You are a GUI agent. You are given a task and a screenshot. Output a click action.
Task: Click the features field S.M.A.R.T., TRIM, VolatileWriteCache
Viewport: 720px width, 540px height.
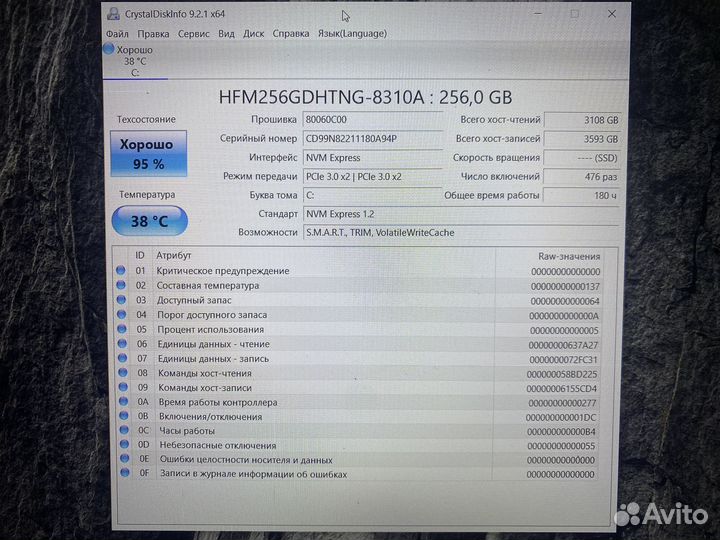[461, 233]
